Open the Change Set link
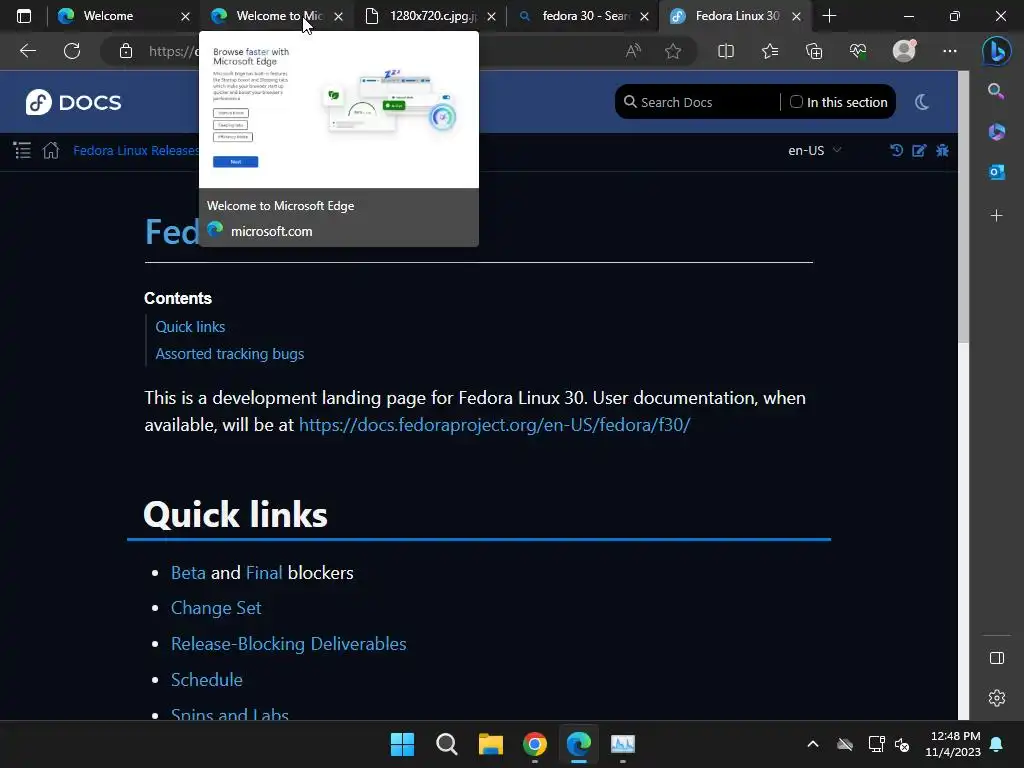 (216, 608)
